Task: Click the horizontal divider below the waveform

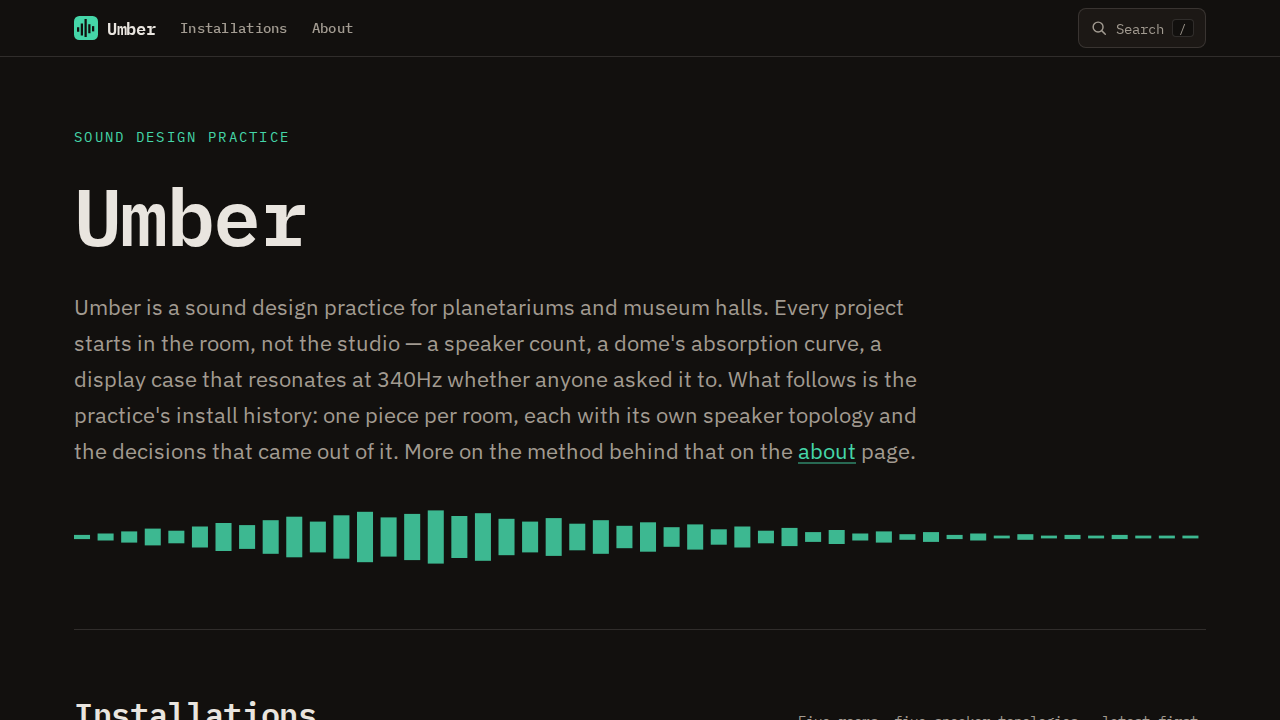Action: pos(640,629)
